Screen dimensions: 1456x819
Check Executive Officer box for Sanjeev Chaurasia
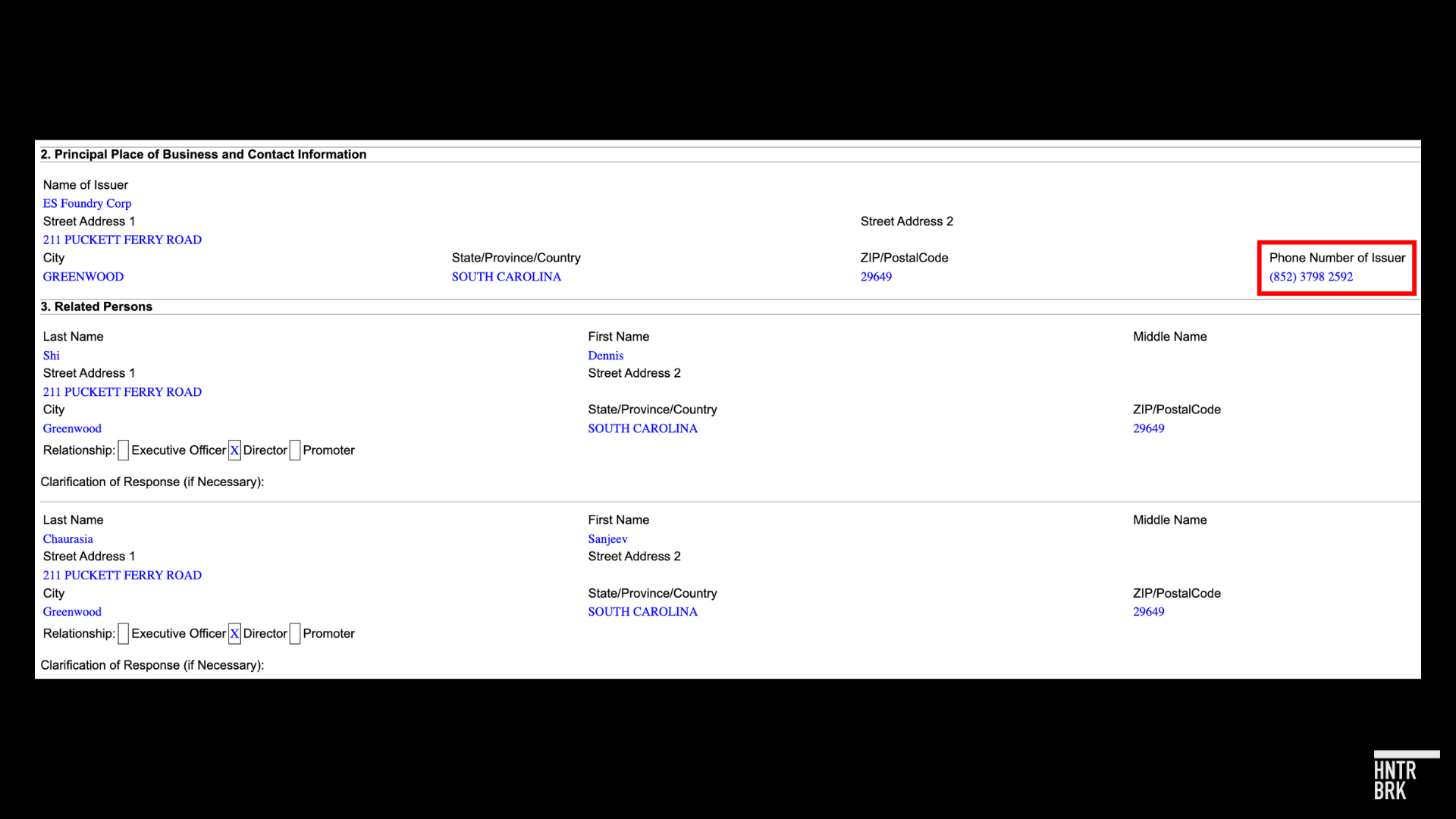(x=124, y=634)
